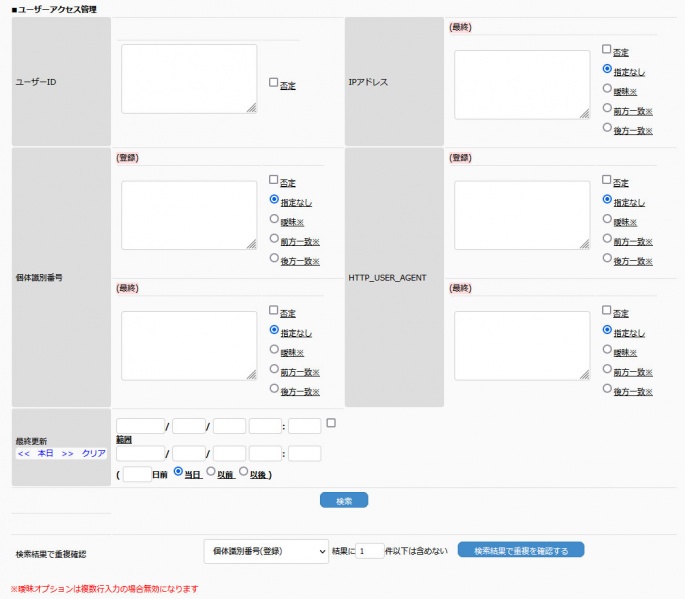Click the << previous day link

(23, 453)
